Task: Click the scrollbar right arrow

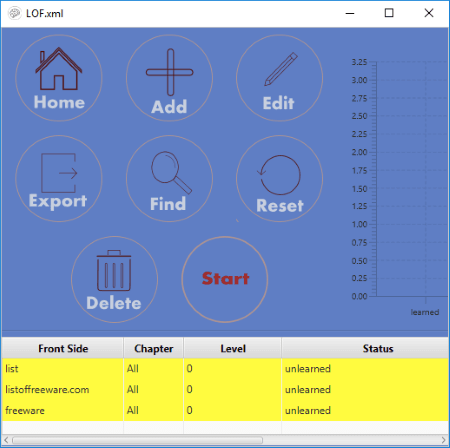Action: [x=443, y=440]
